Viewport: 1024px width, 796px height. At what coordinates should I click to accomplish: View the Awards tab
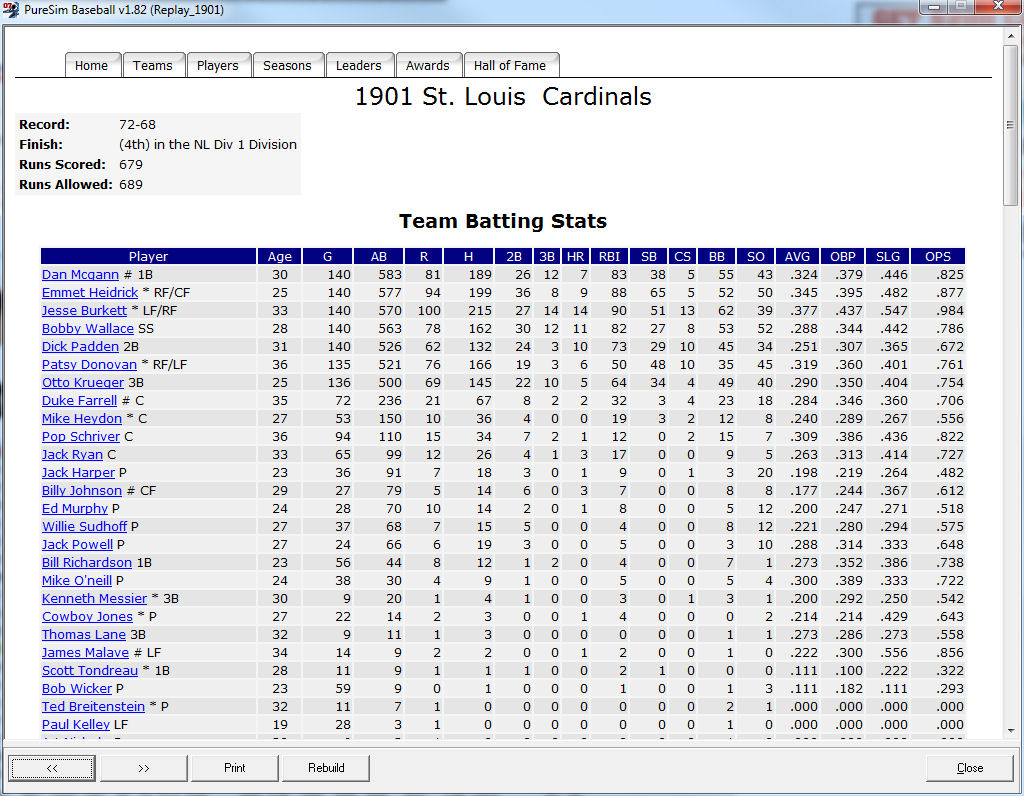point(428,65)
